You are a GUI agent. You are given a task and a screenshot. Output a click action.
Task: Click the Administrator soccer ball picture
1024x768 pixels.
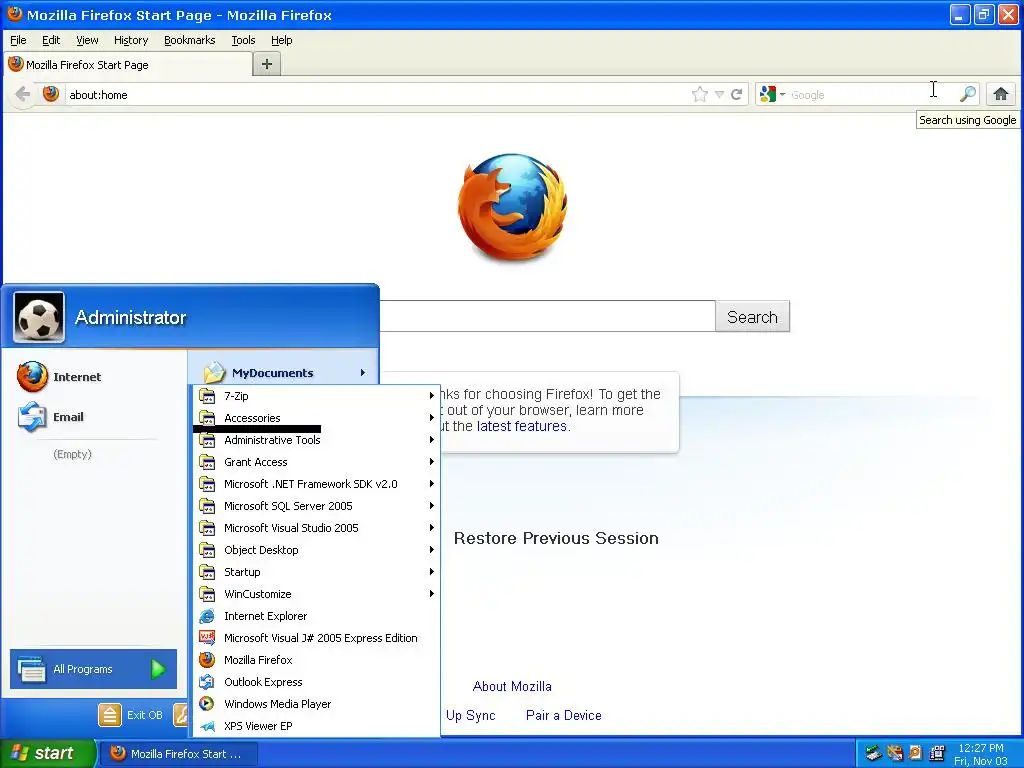pos(39,317)
